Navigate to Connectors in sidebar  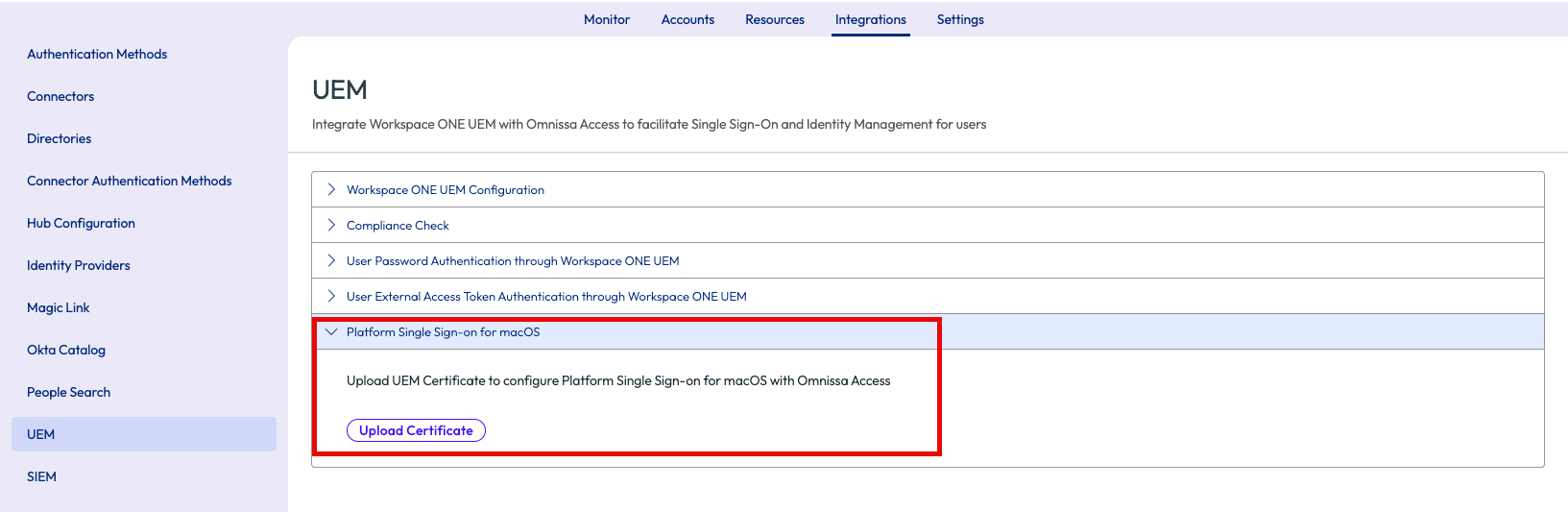(60, 96)
